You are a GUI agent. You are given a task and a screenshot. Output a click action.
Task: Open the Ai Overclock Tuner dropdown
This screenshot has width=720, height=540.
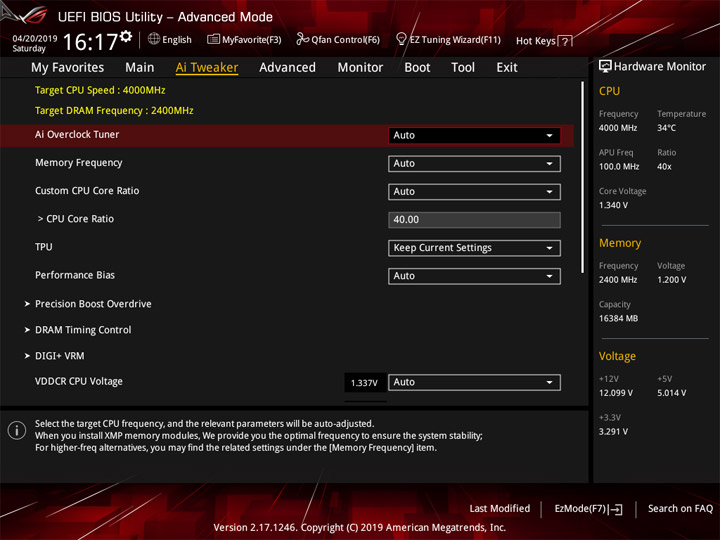pyautogui.click(x=474, y=135)
